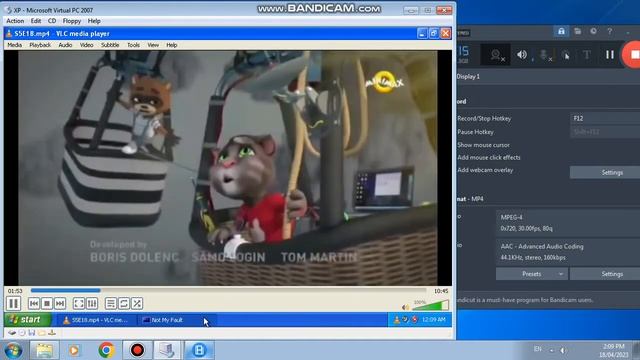This screenshot has height=360, width=640.
Task: Open VLC Help menu
Action: (x=171, y=45)
